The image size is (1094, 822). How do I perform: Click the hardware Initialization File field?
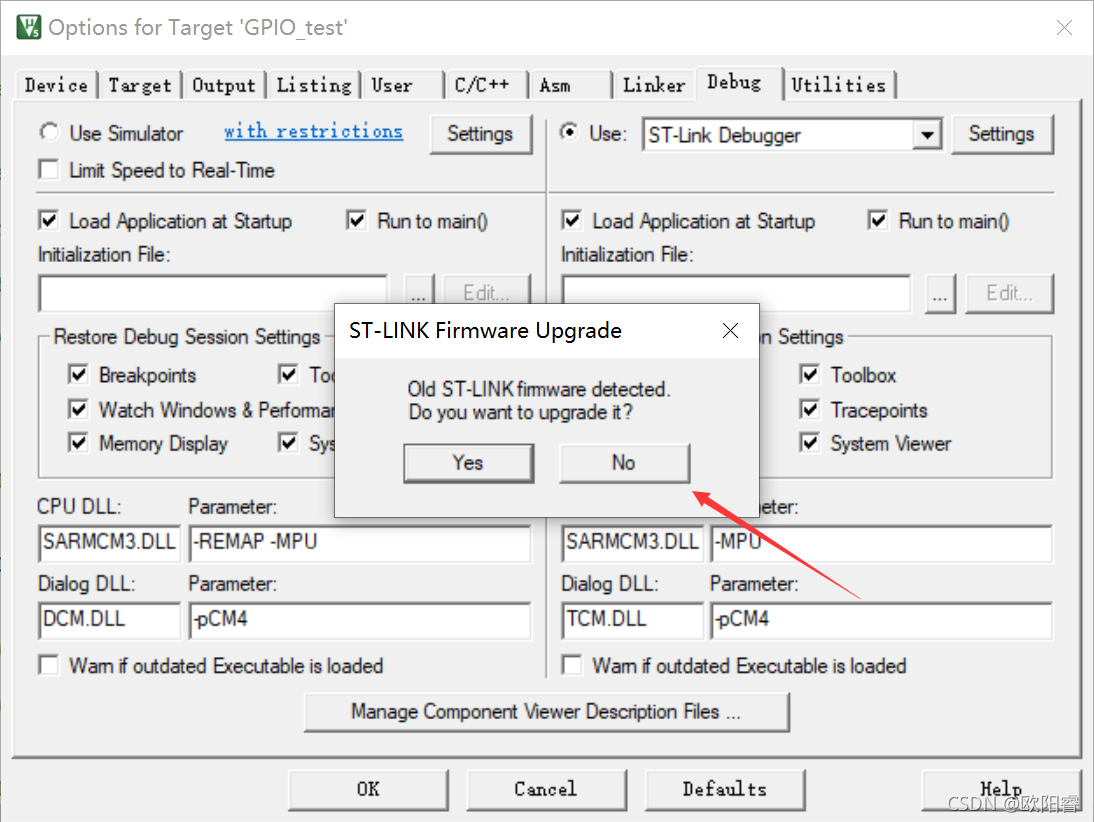tap(736, 293)
